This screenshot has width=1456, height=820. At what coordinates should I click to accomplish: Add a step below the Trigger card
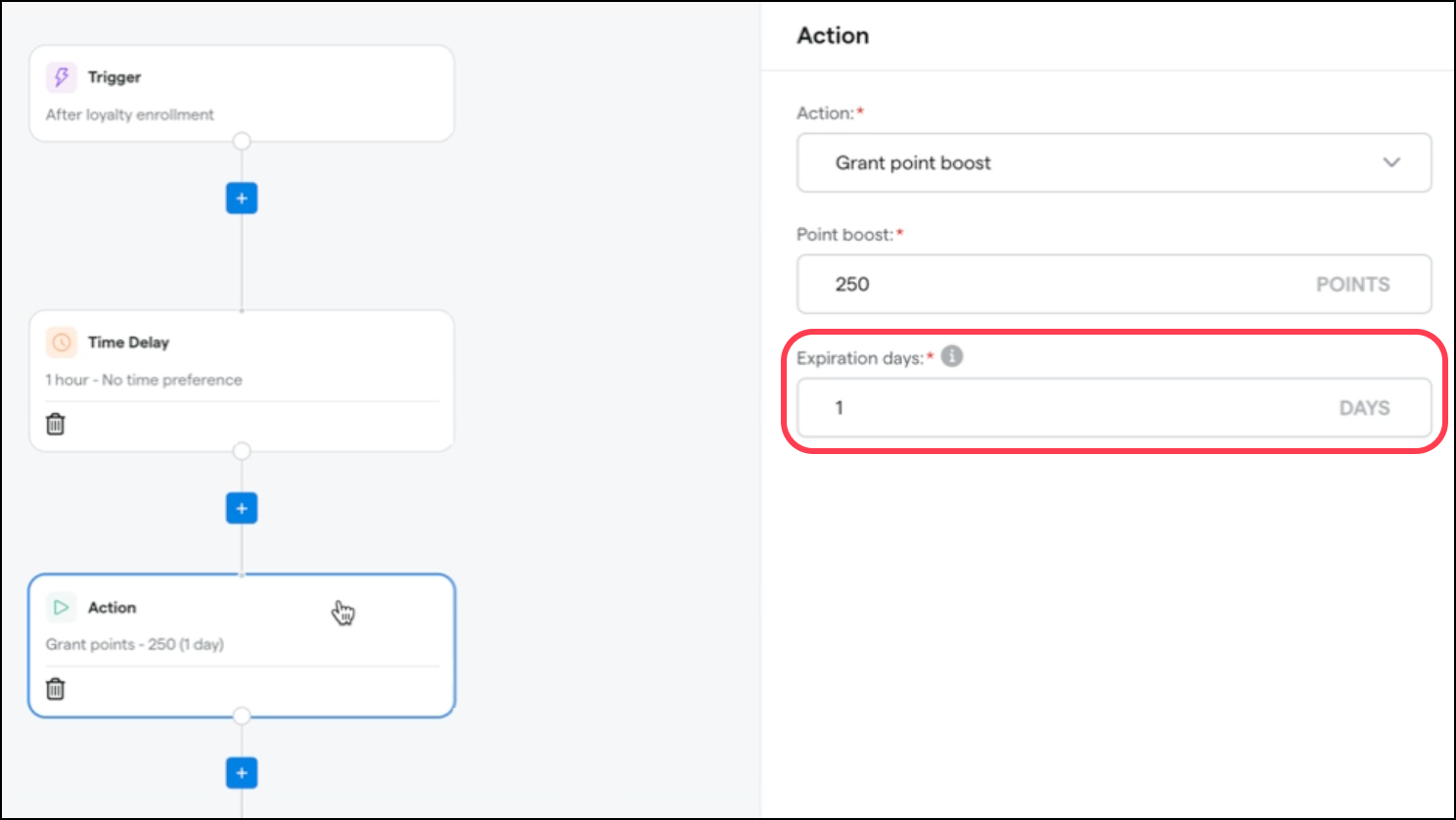(x=242, y=199)
